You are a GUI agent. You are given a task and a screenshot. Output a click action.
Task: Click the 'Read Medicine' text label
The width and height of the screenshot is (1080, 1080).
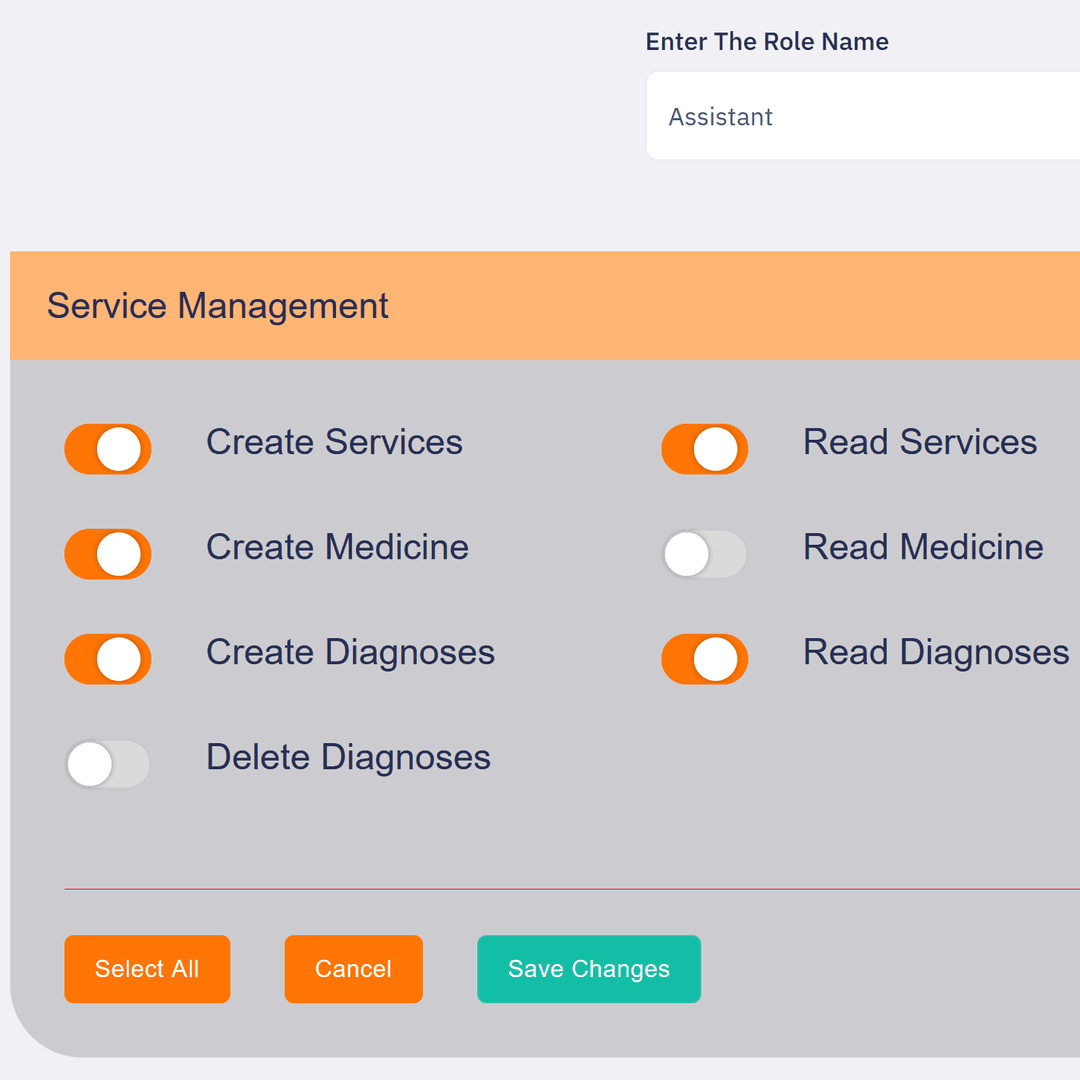pos(923,547)
